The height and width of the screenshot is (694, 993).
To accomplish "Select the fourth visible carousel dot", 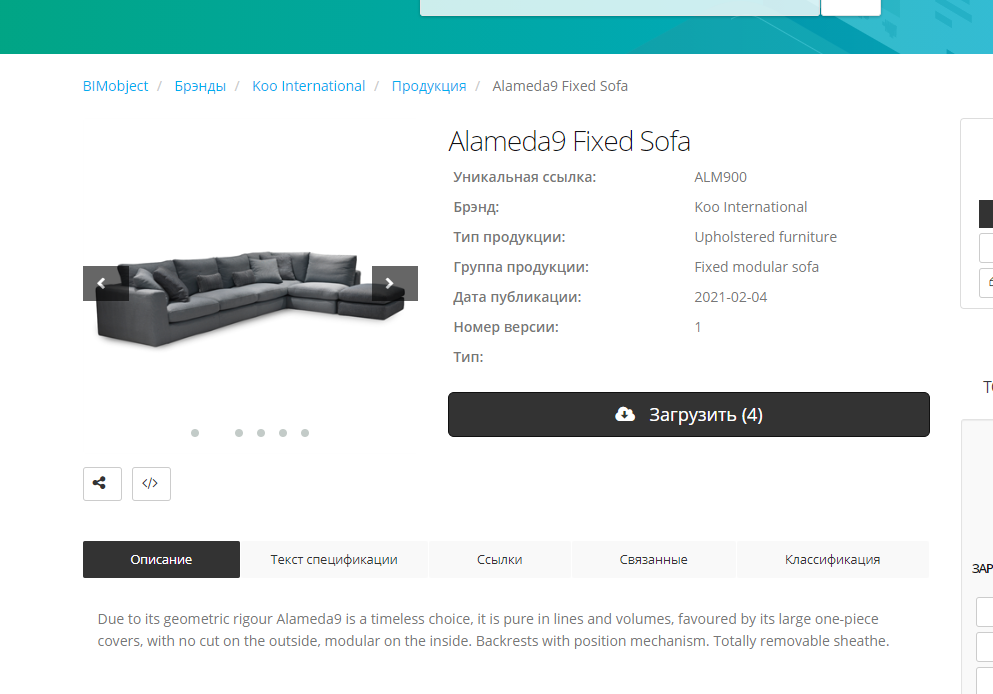I will point(283,433).
